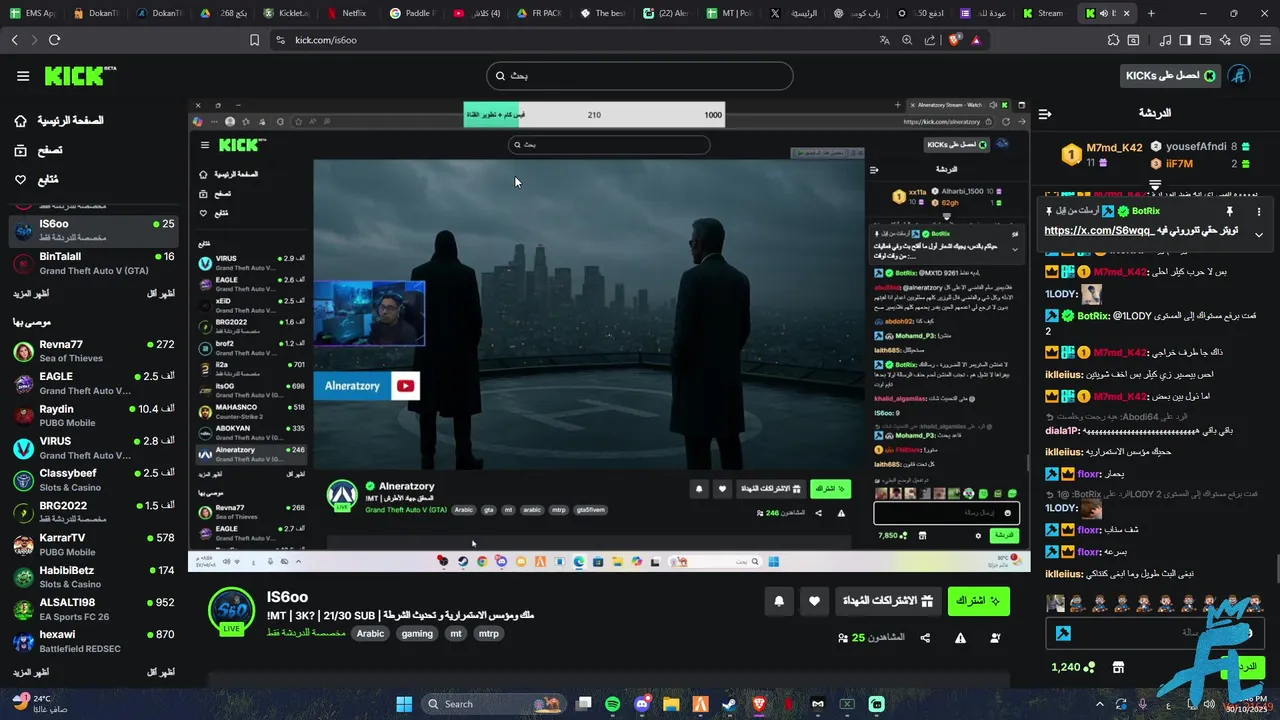Click the Get KICKs button

(1170, 76)
